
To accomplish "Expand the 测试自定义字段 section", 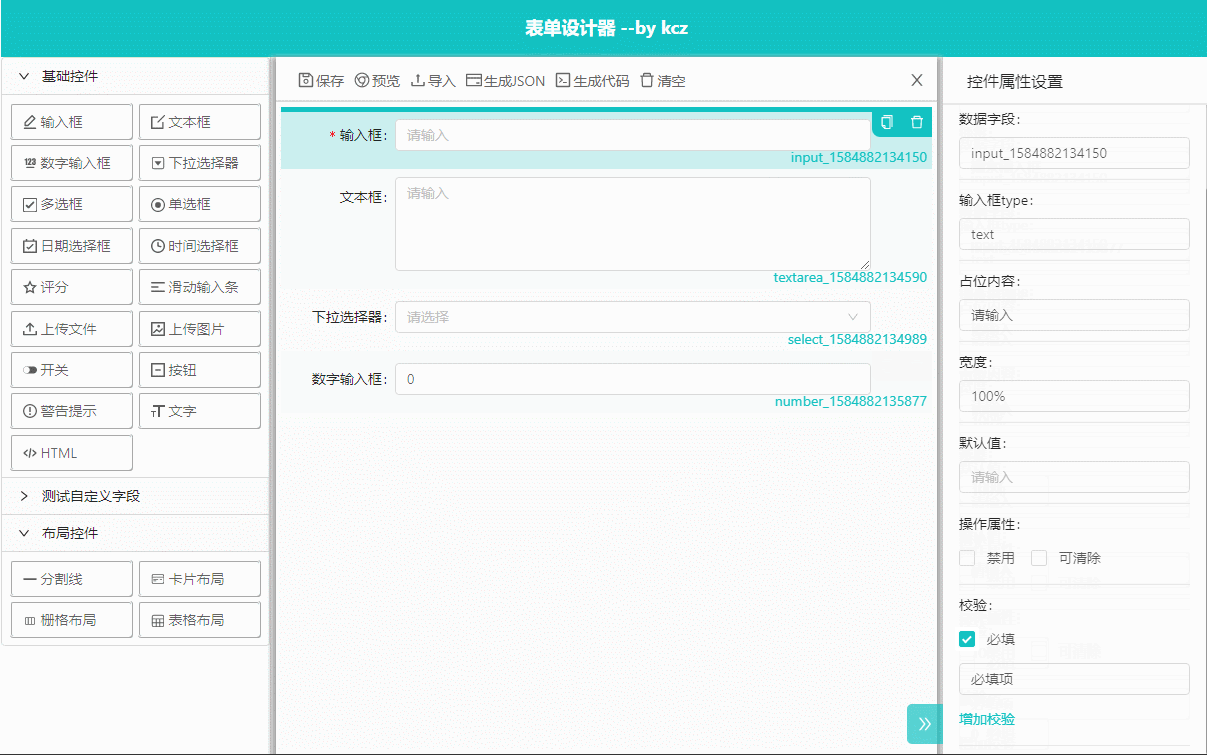I will [79, 495].
